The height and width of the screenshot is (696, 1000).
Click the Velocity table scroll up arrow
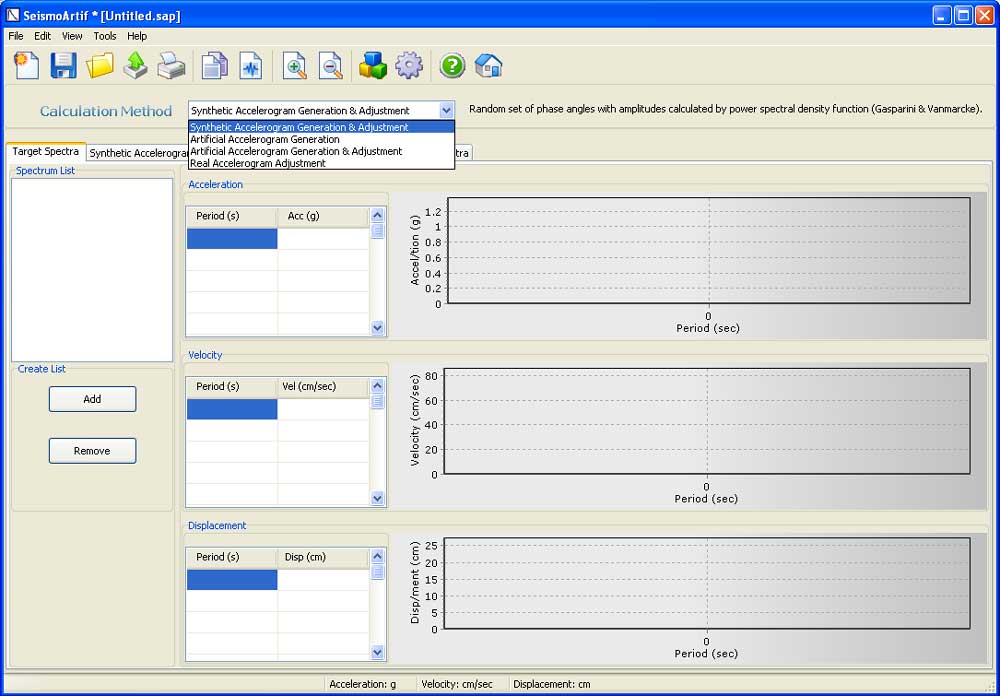click(x=378, y=386)
